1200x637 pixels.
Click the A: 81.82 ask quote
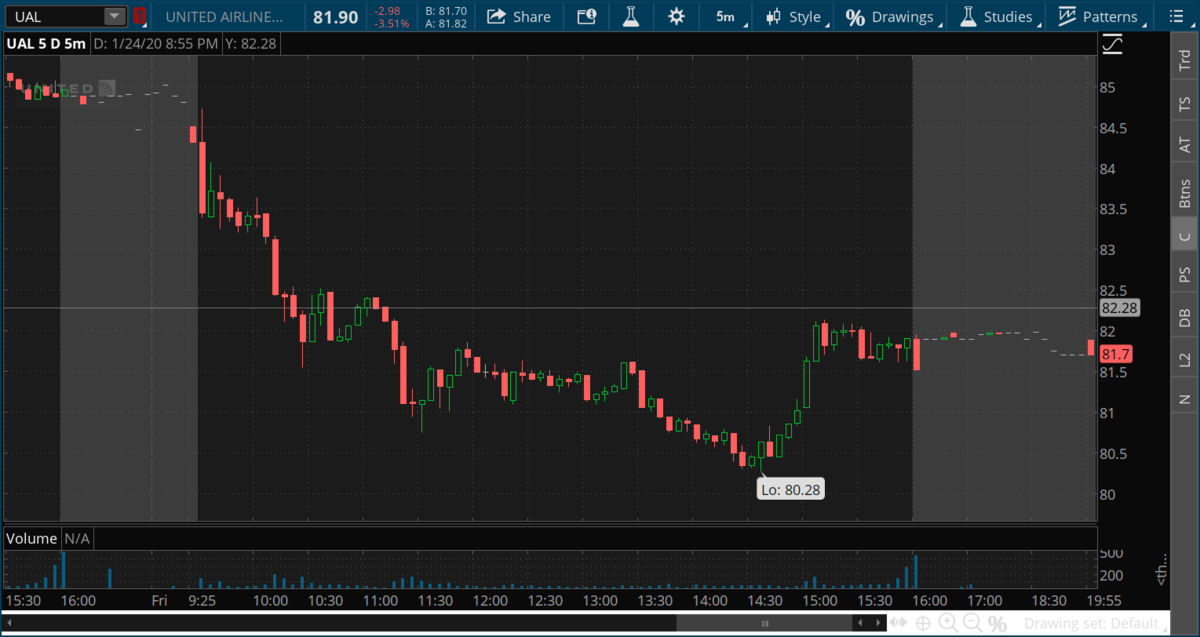pyautogui.click(x=445, y=23)
